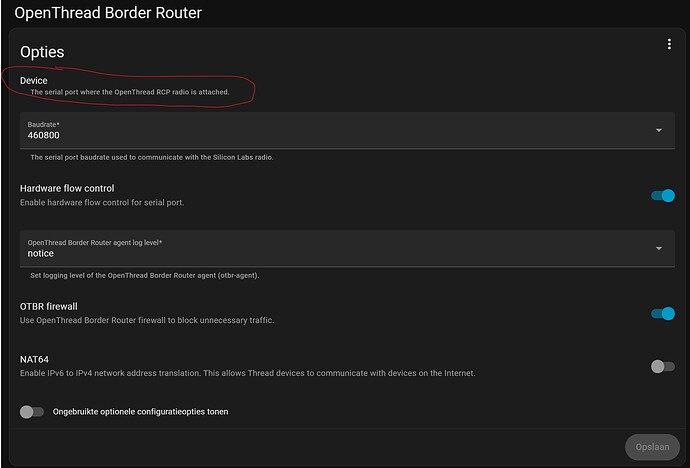Click the 'Enable hardware flow control' description
690x468 pixels.
[102, 202]
